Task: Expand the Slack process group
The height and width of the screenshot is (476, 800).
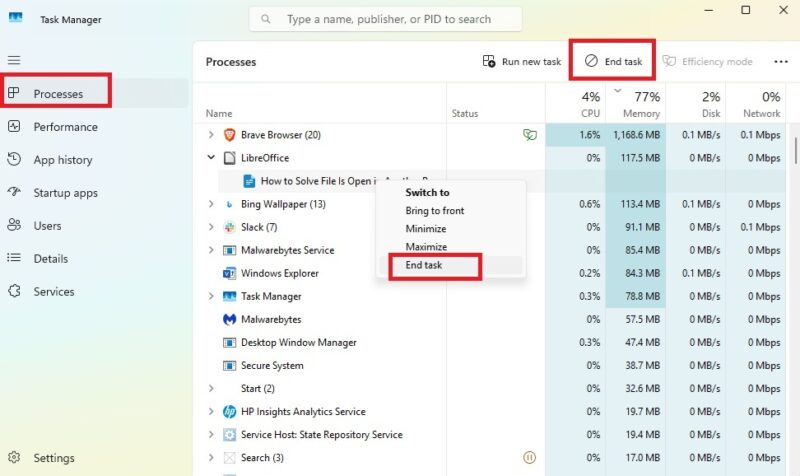Action: click(x=210, y=228)
